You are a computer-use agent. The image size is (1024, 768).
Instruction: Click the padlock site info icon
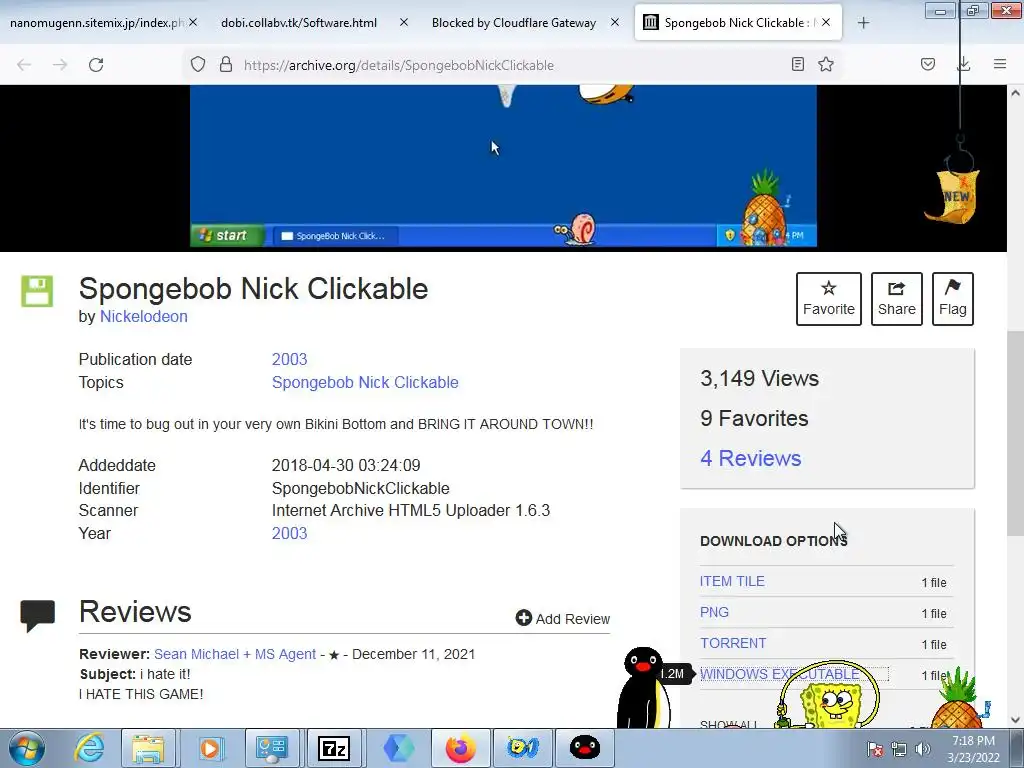[226, 65]
